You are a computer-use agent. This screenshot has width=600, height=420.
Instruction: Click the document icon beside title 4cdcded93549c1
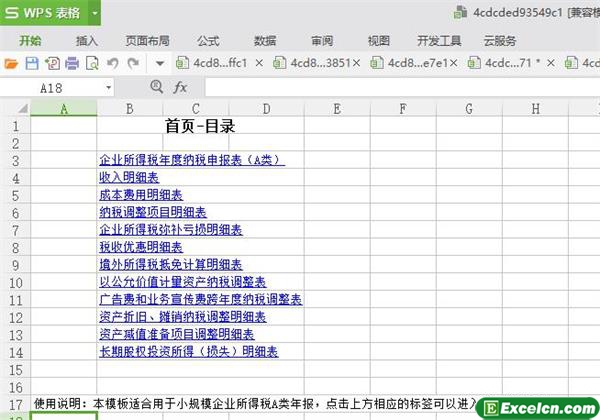click(x=460, y=13)
